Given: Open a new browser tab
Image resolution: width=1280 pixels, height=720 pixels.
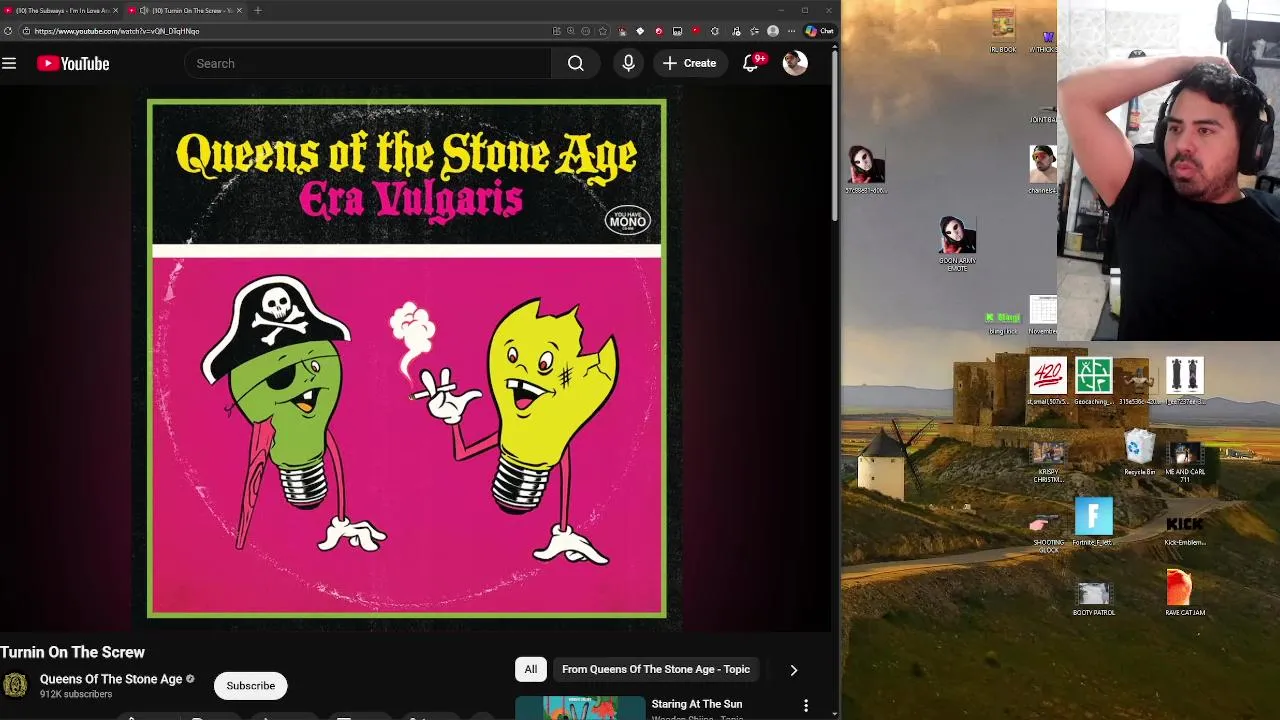Looking at the screenshot, I should click(x=258, y=10).
